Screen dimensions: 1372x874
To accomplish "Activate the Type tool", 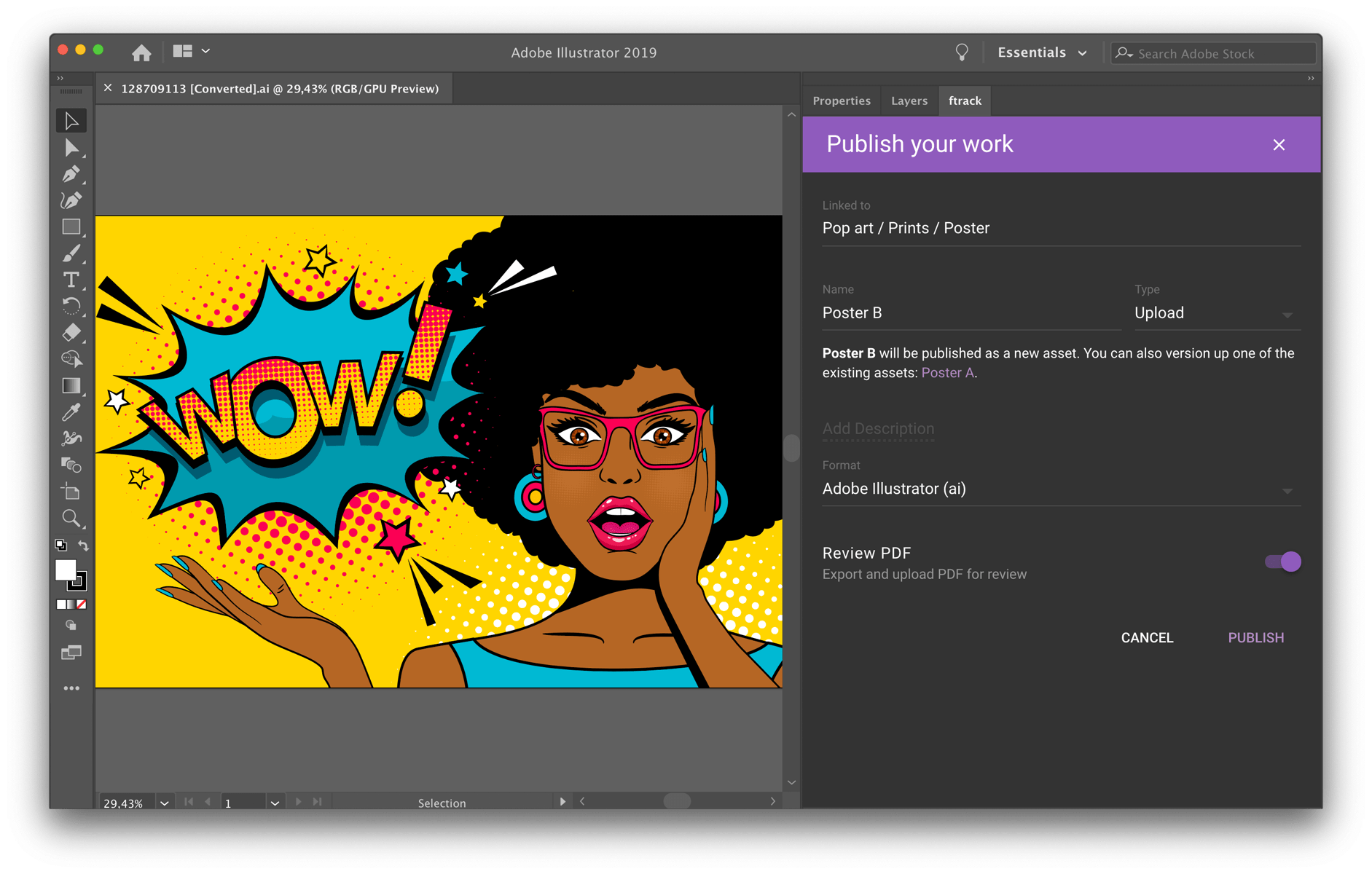I will pos(71,279).
